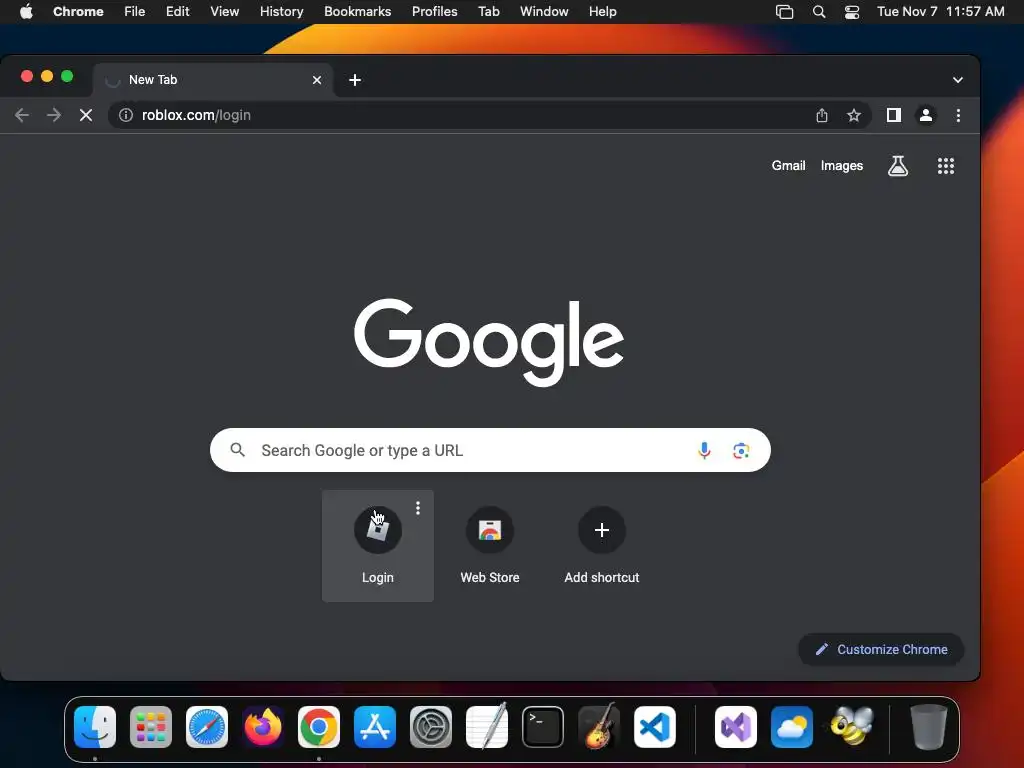Share this page from the address bar

(x=822, y=116)
